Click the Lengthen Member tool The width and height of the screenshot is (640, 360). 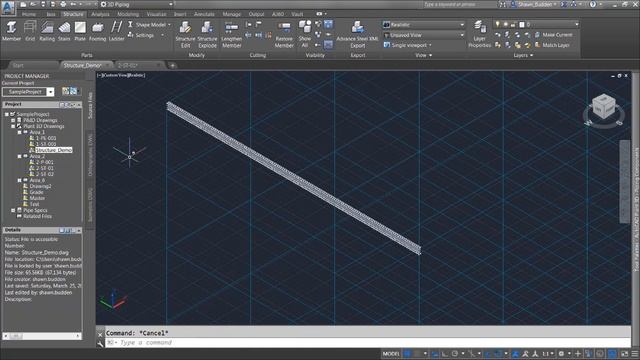tap(231, 34)
